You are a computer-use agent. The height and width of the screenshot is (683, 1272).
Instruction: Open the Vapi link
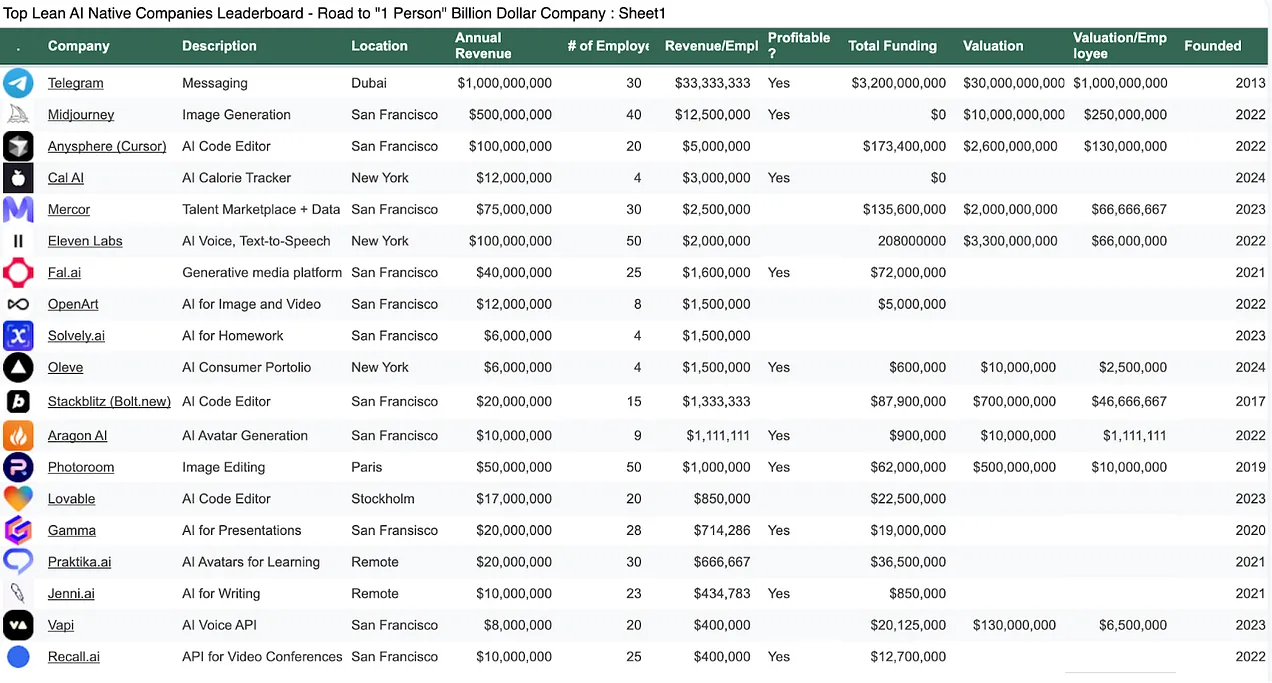[x=61, y=625]
